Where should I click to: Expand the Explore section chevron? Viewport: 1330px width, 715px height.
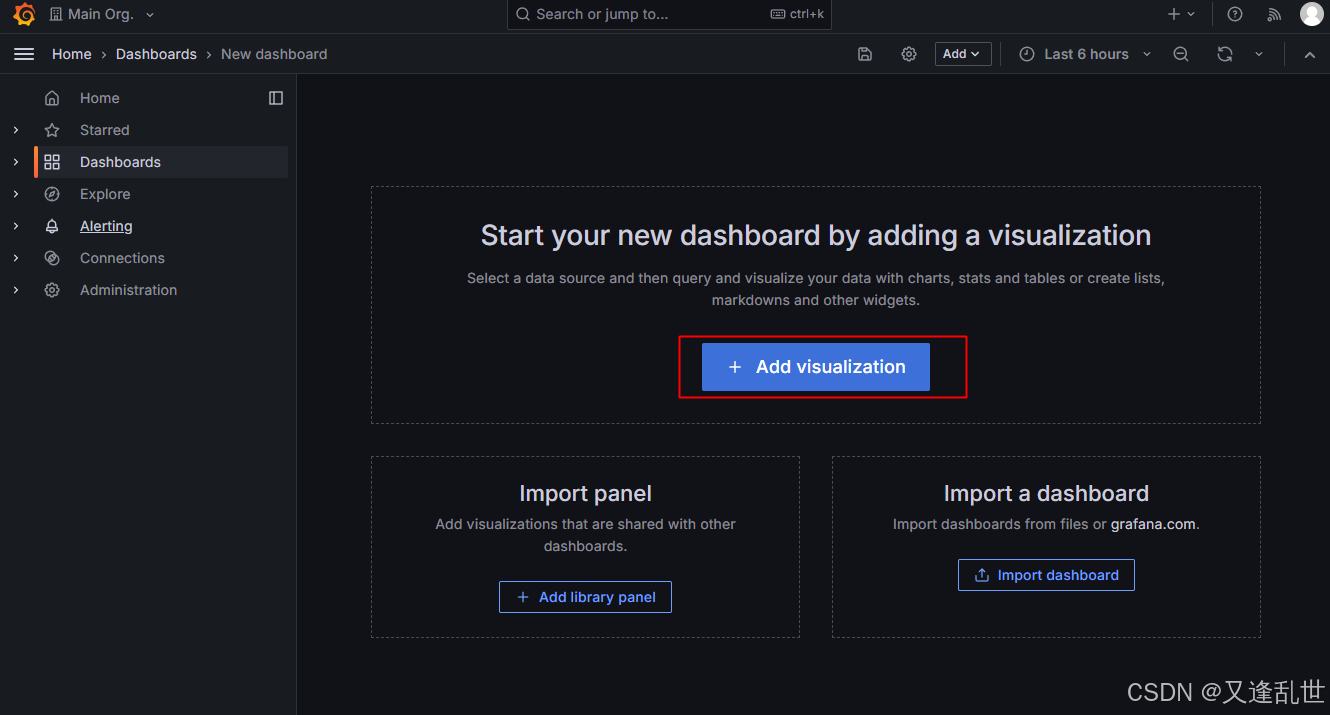(16, 194)
